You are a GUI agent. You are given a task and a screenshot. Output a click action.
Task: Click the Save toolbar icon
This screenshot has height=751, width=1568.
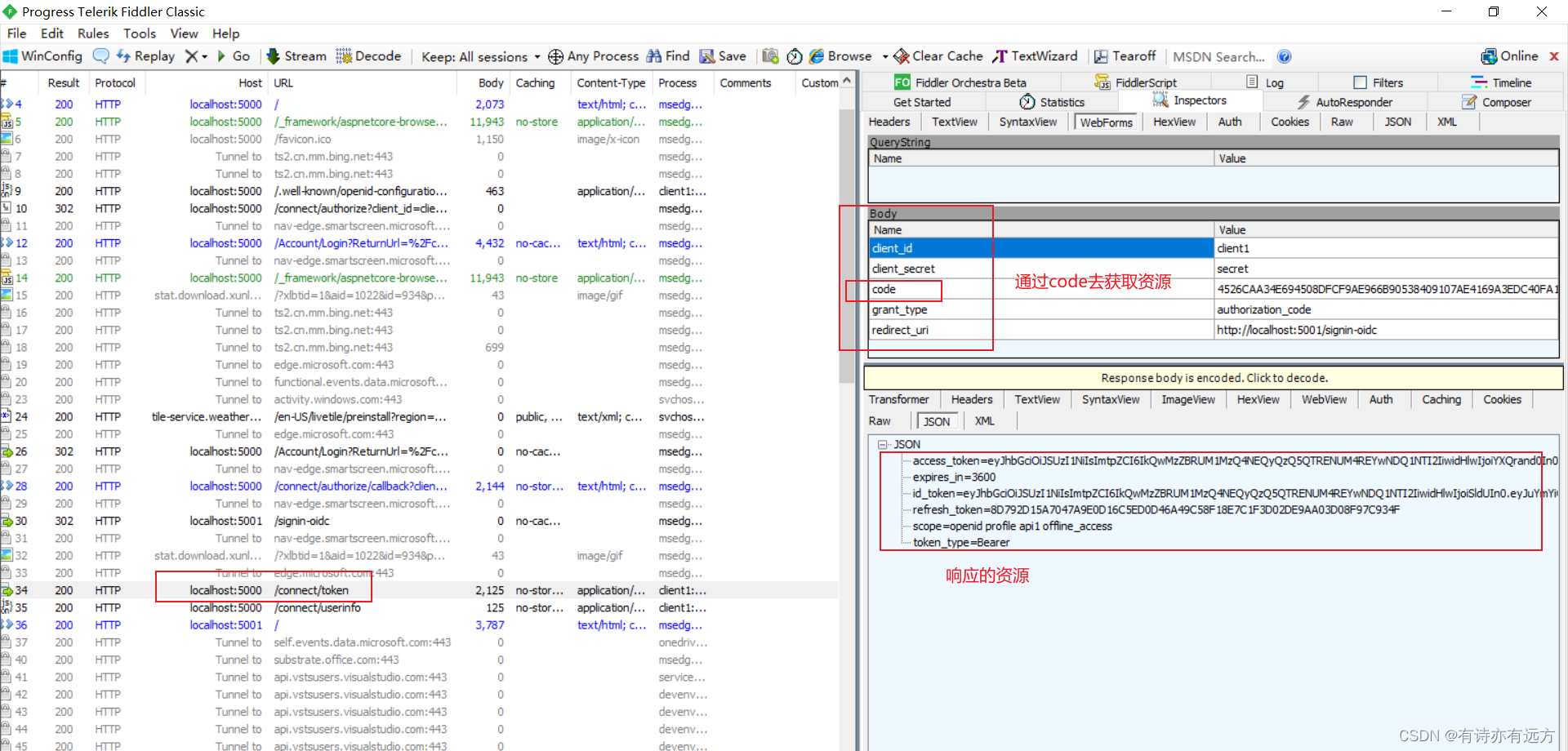(723, 56)
